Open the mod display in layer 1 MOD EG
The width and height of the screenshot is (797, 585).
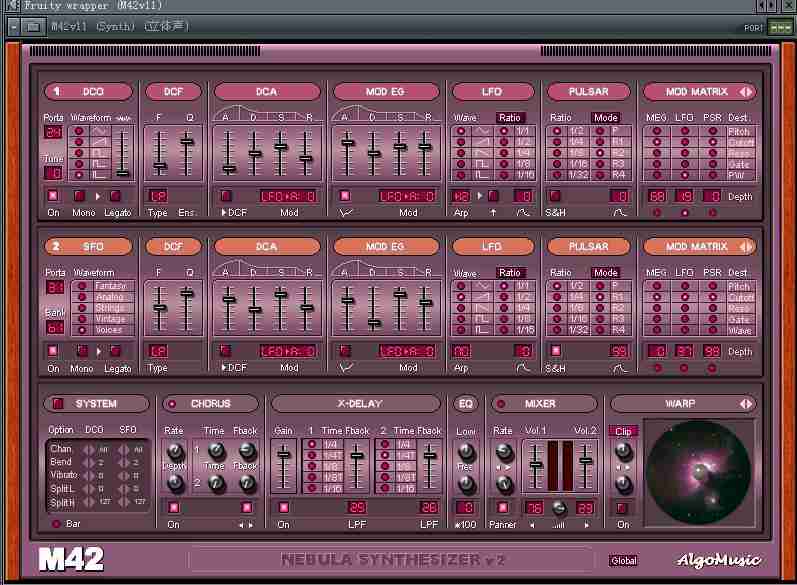tap(407, 196)
